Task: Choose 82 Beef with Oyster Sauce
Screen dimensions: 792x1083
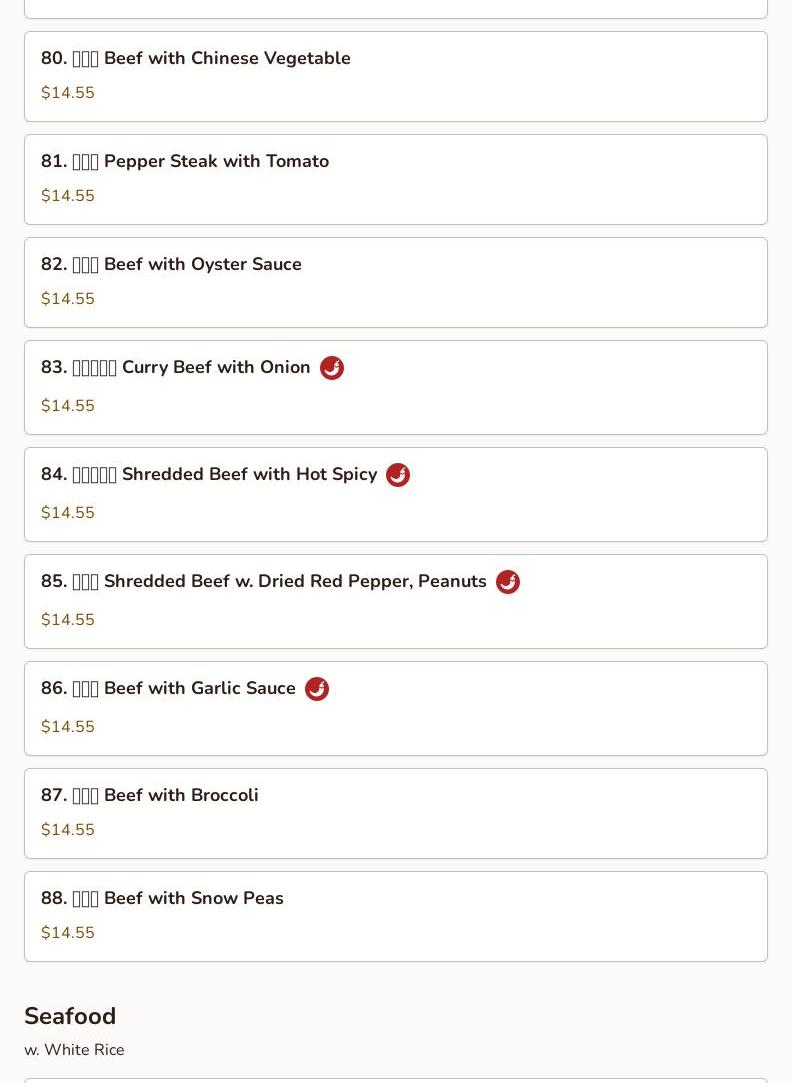Action: click(x=396, y=282)
